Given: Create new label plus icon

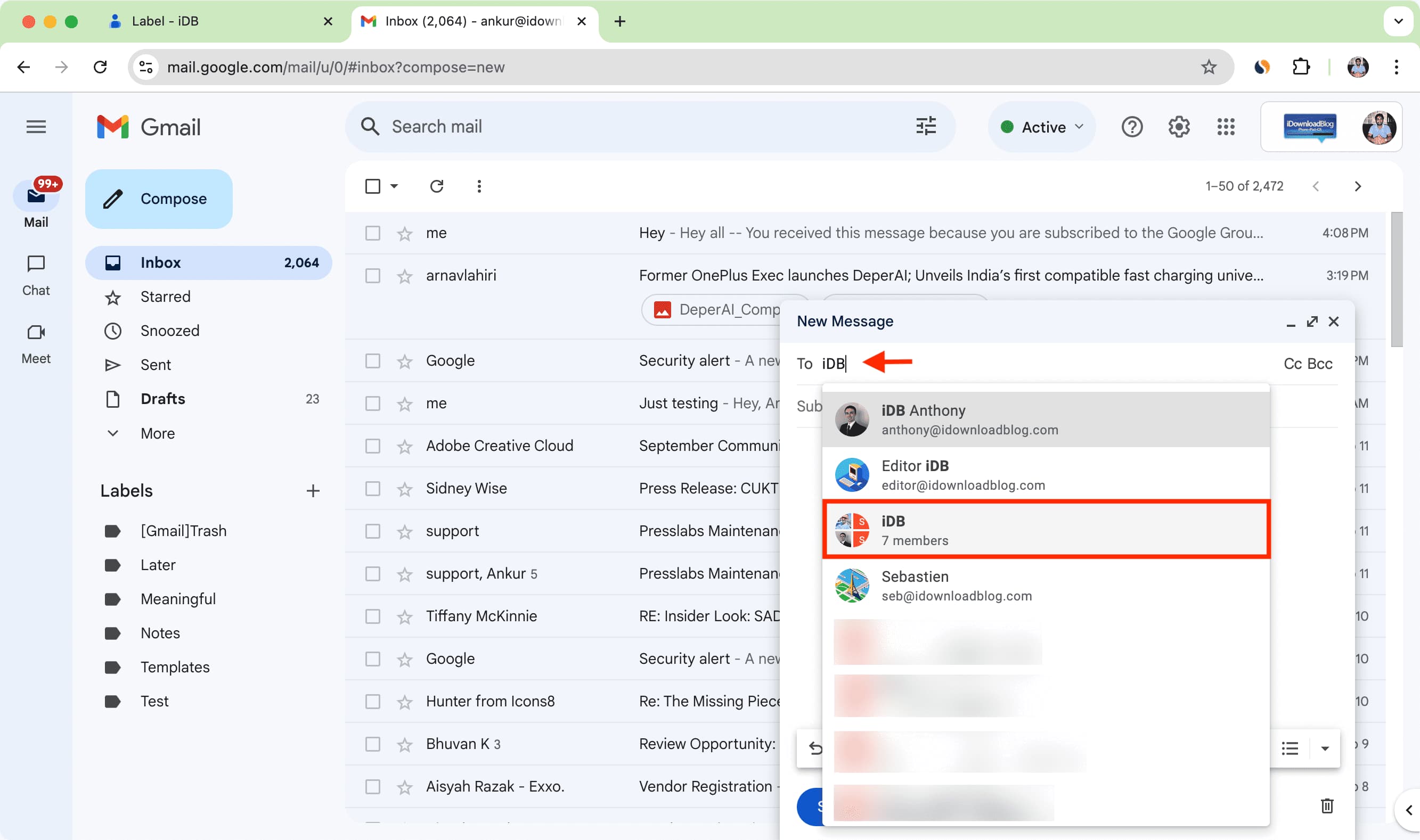Looking at the screenshot, I should (x=313, y=491).
